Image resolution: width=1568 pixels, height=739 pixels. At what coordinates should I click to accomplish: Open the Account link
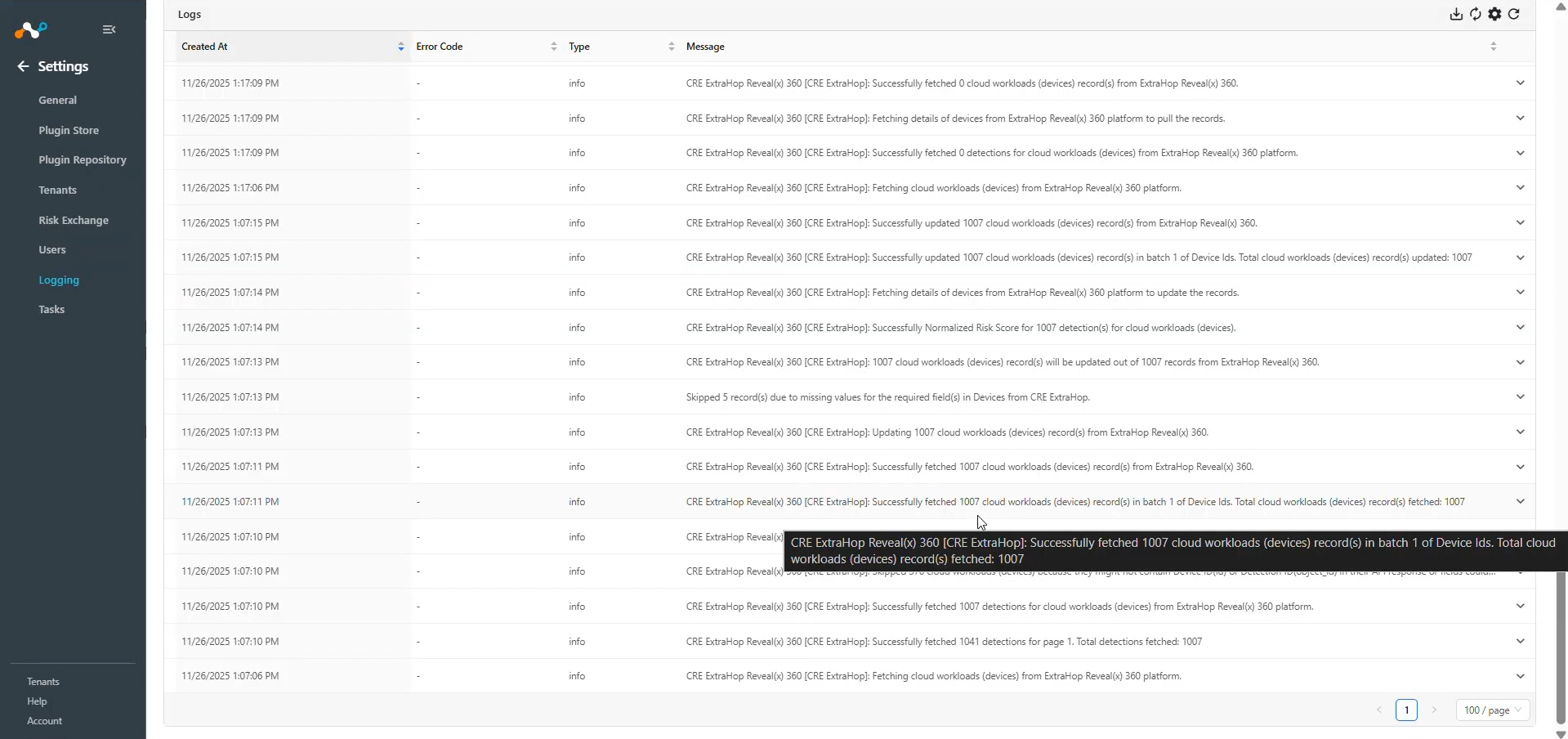pos(44,721)
